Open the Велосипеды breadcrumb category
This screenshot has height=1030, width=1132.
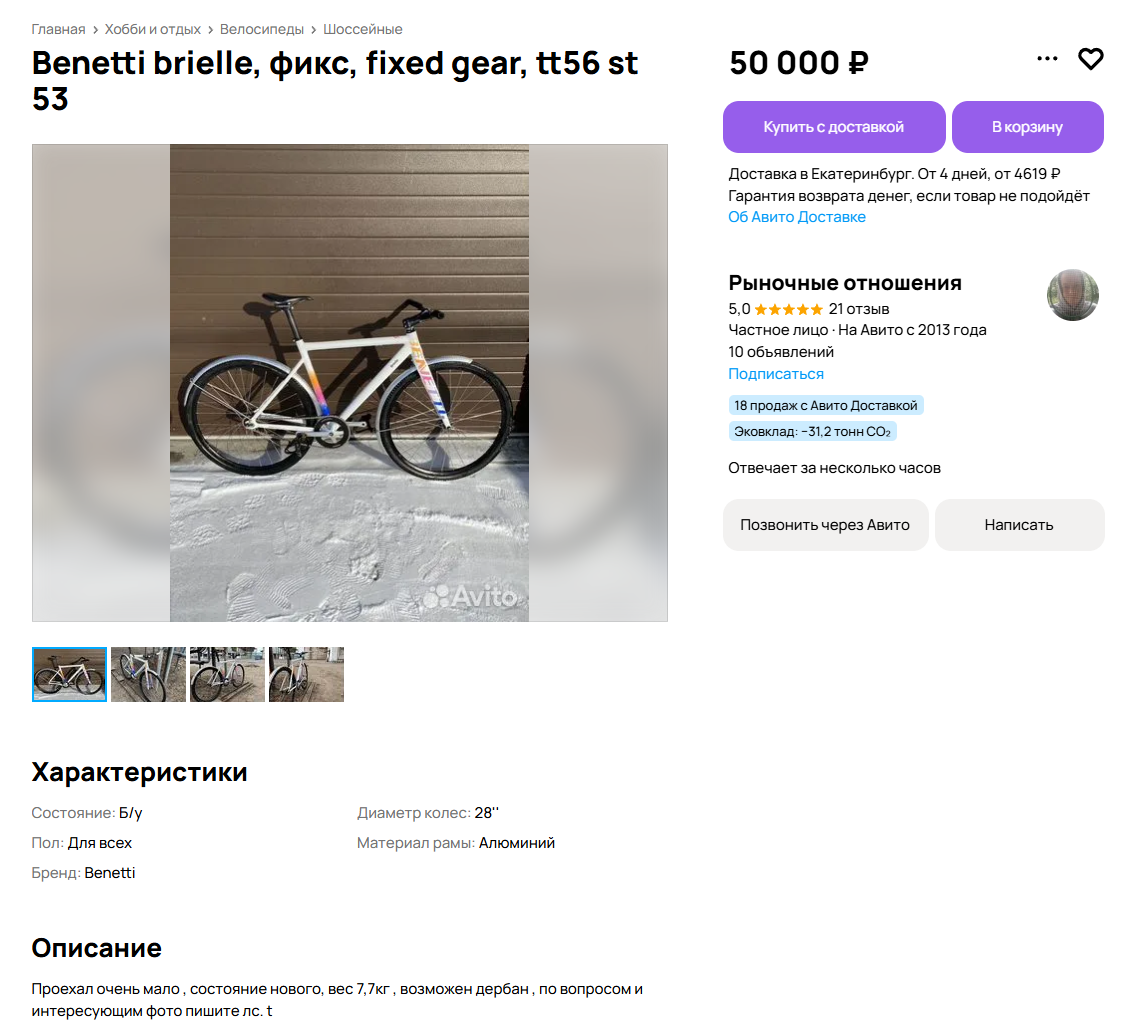(x=261, y=30)
